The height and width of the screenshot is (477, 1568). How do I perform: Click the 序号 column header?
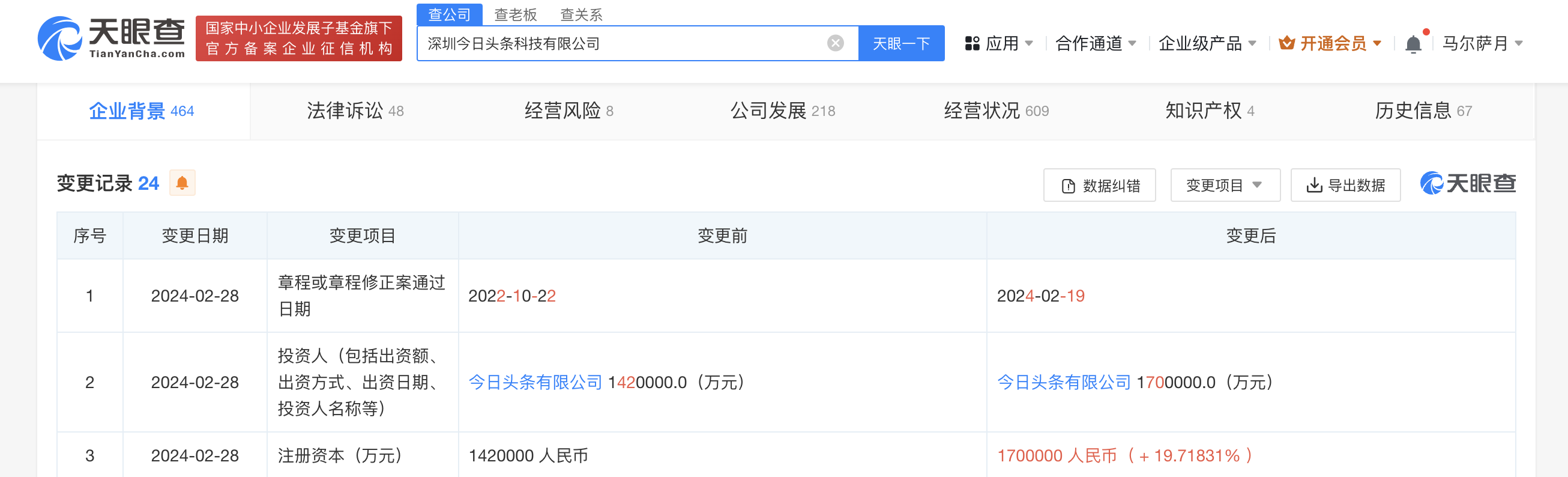[90, 235]
